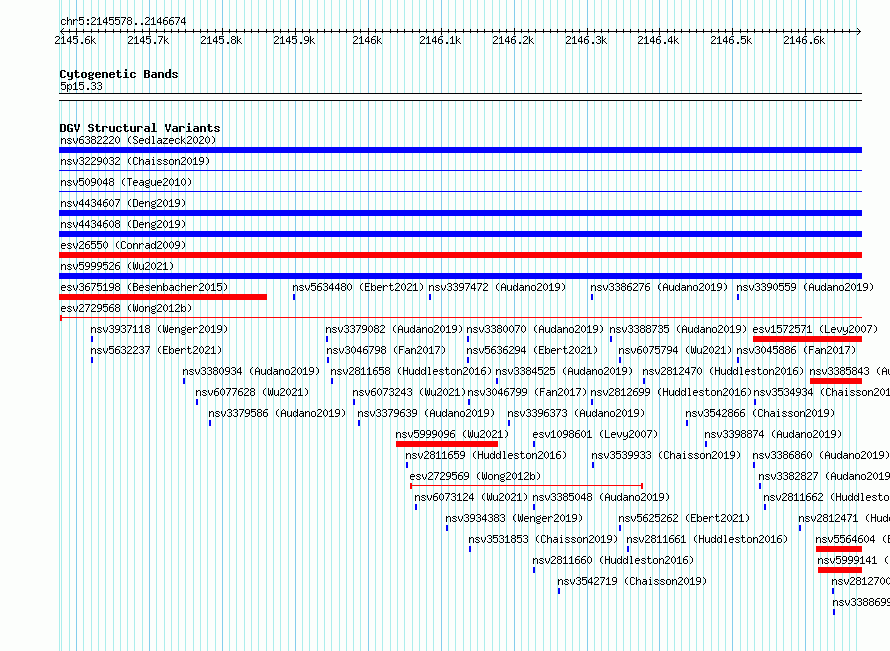Click esv3675198 (Besenbacher2015) label

point(144,287)
